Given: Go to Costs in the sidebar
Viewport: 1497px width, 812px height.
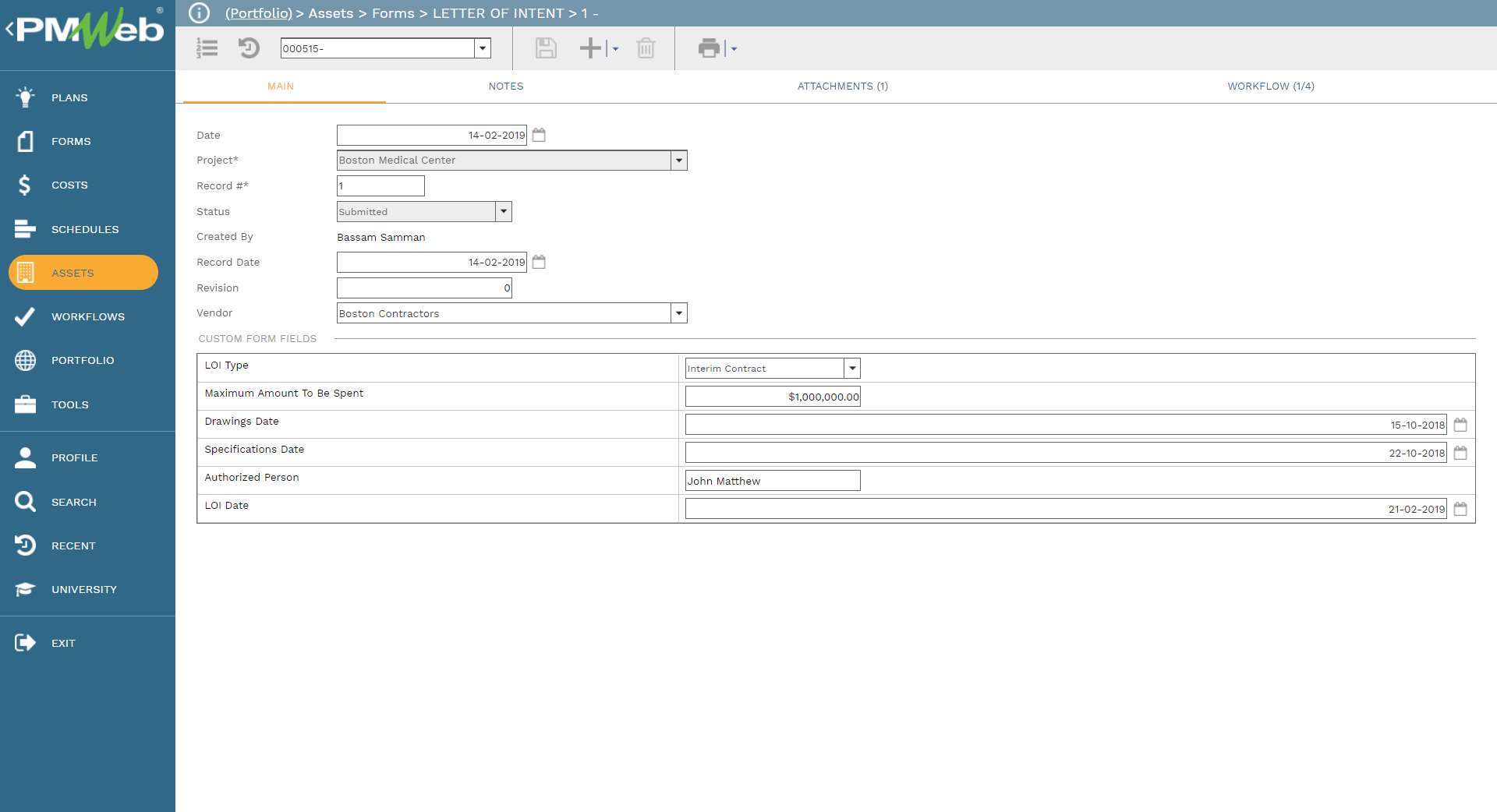Looking at the screenshot, I should [x=69, y=185].
